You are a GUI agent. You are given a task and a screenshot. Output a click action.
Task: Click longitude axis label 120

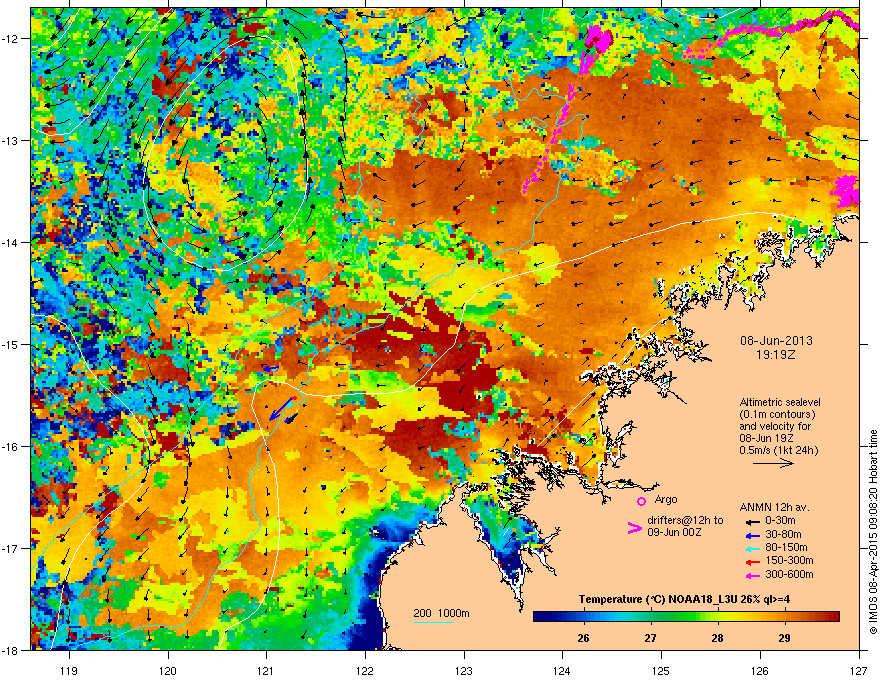pos(168,670)
